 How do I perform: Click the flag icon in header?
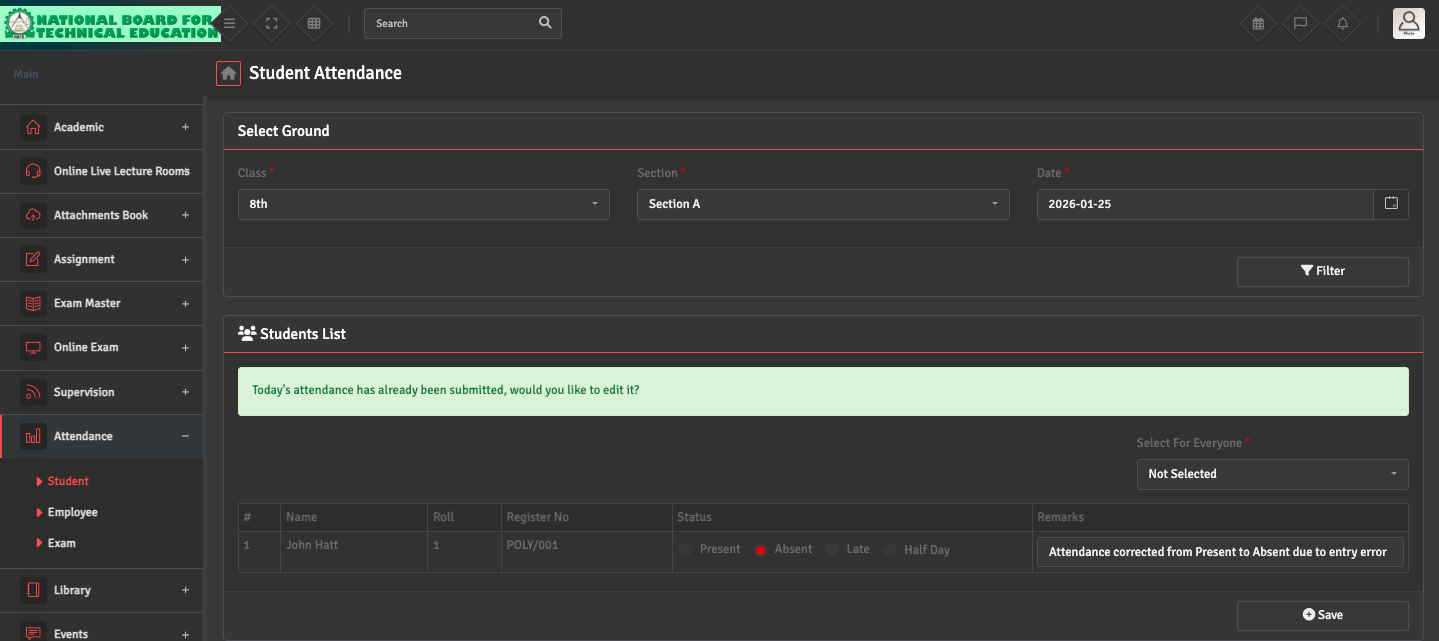pyautogui.click(x=1300, y=23)
